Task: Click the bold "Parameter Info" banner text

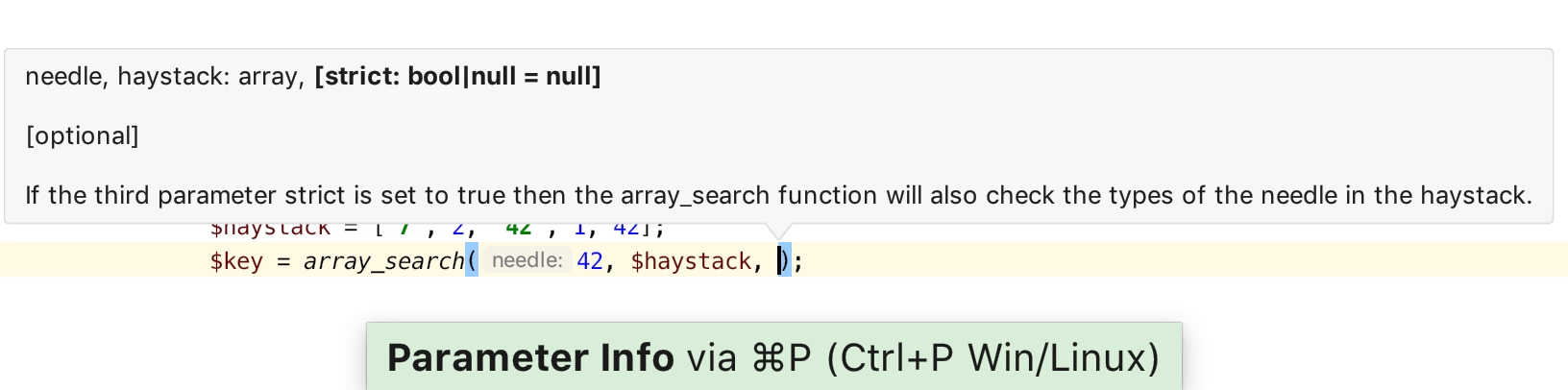Action: tap(530, 357)
